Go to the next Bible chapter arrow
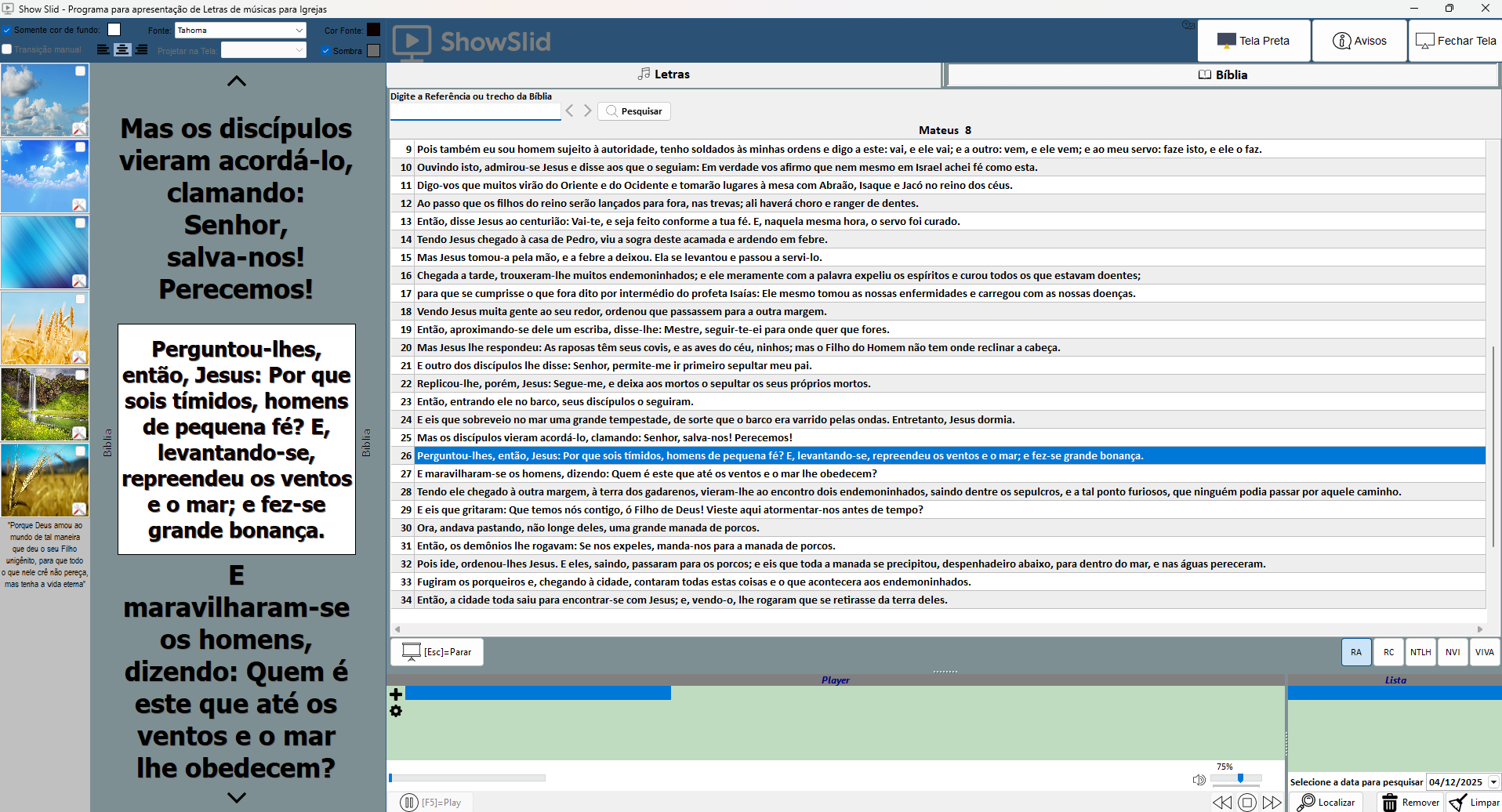Image resolution: width=1502 pixels, height=812 pixels. (x=587, y=111)
